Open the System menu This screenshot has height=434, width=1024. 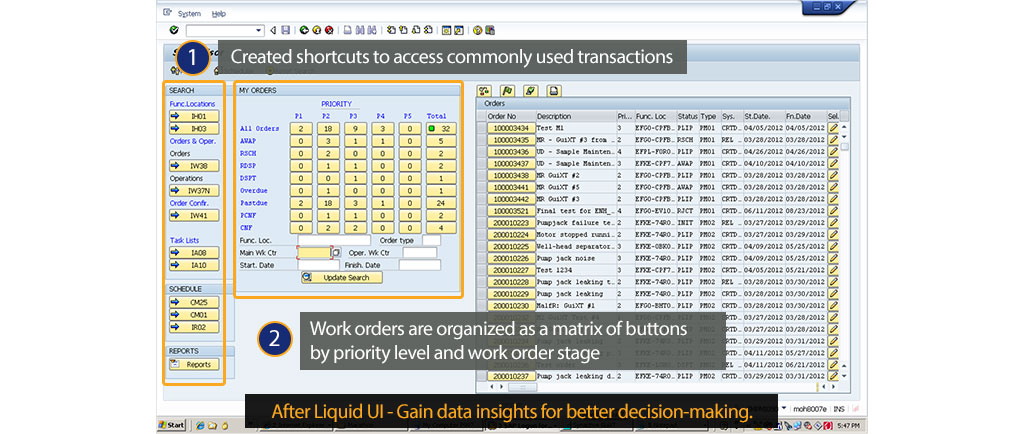(188, 14)
